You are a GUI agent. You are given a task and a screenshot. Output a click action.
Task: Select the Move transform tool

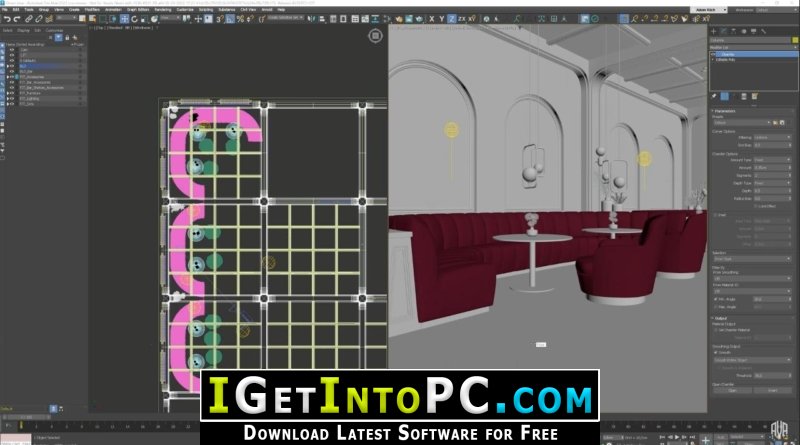tap(124, 19)
